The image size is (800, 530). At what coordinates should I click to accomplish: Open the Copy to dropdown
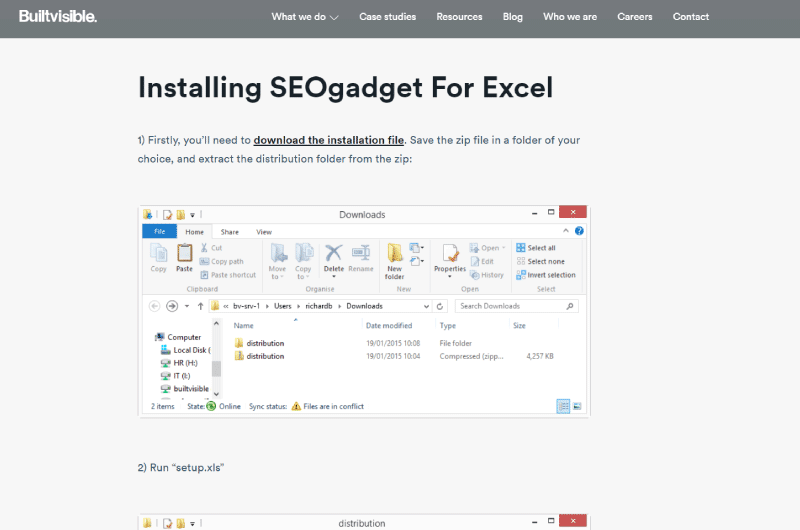[x=303, y=261]
